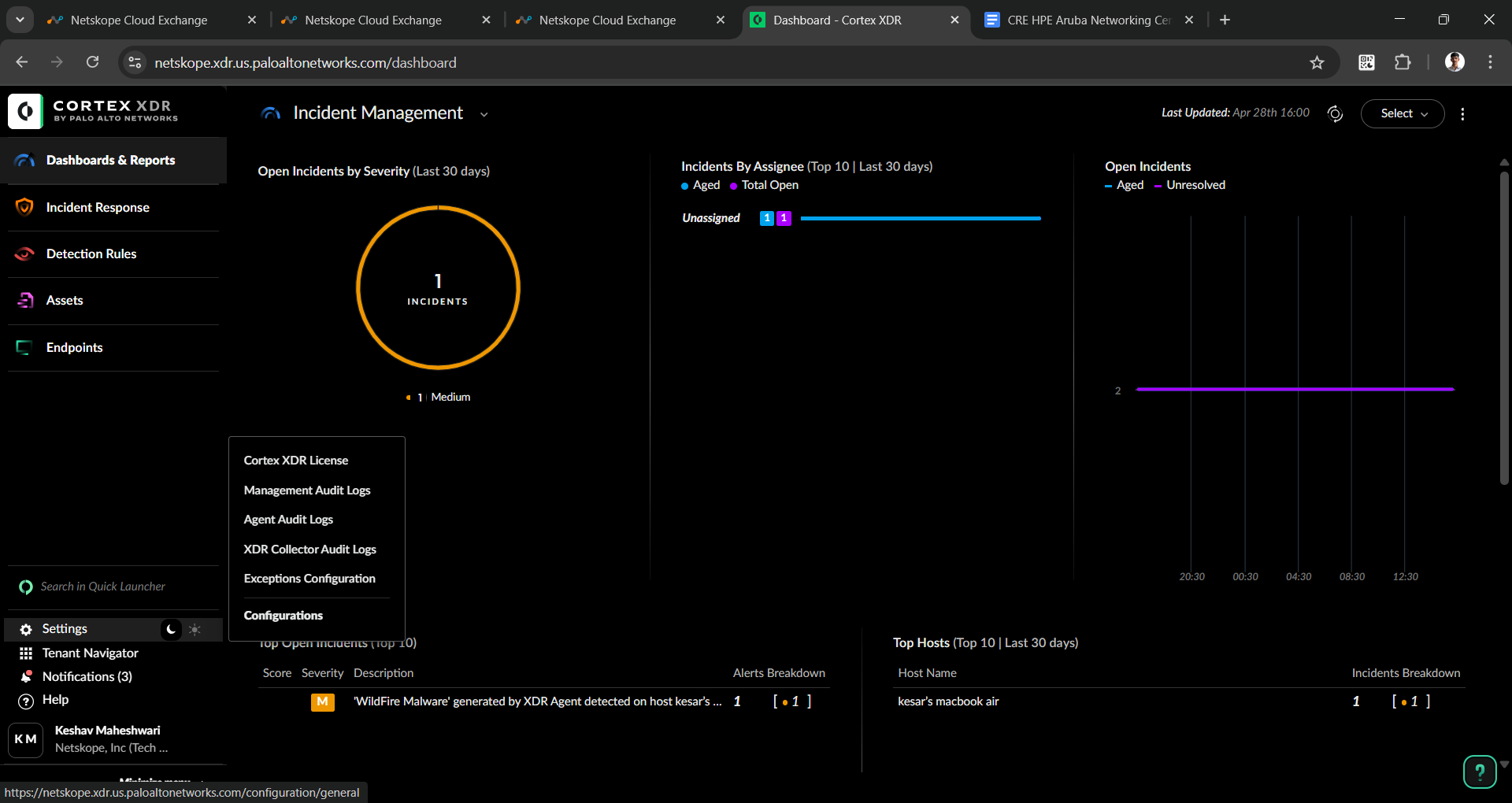Click the Quick Launcher search field
Image resolution: width=1512 pixels, height=803 pixels.
click(x=113, y=587)
